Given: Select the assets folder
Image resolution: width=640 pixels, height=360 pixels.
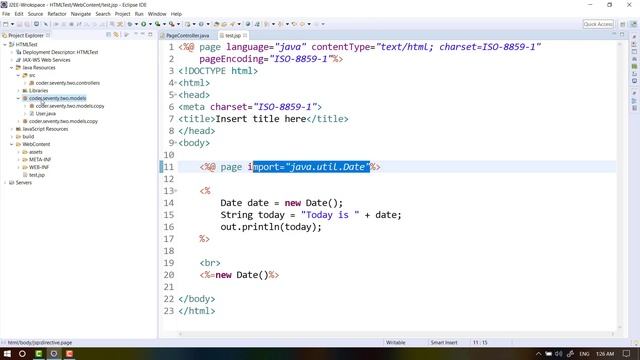Looking at the screenshot, I should pos(36,152).
